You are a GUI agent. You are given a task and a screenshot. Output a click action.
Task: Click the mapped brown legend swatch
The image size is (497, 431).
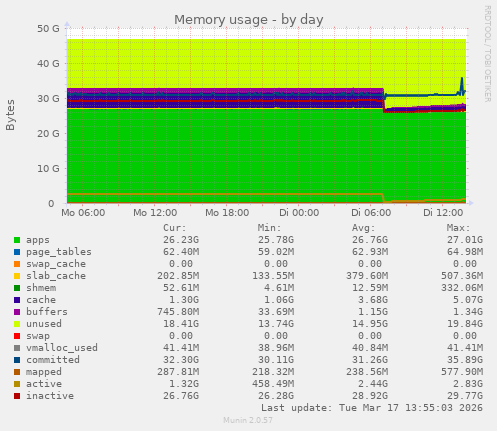pos(17,372)
